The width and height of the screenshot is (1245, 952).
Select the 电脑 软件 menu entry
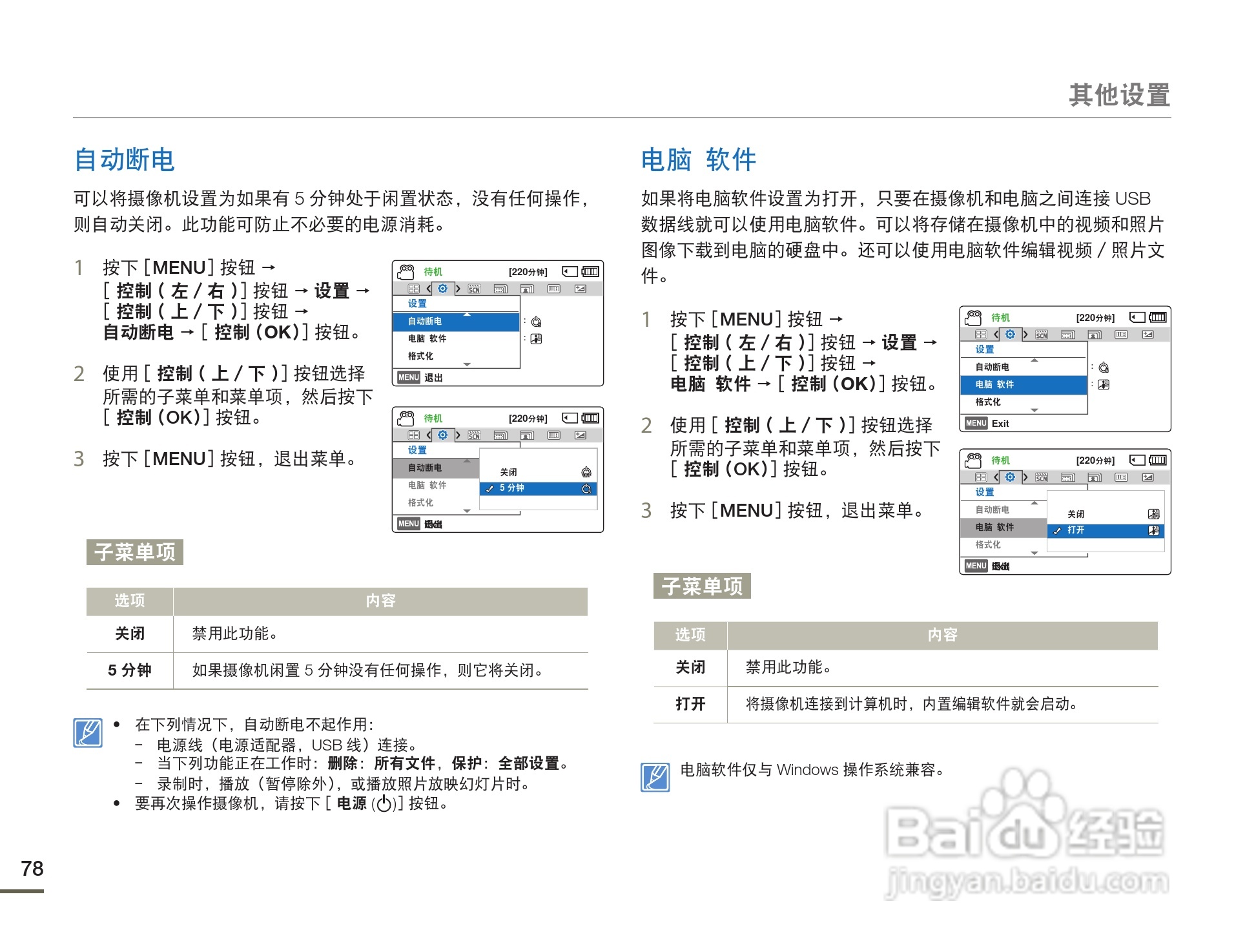[x=995, y=384]
